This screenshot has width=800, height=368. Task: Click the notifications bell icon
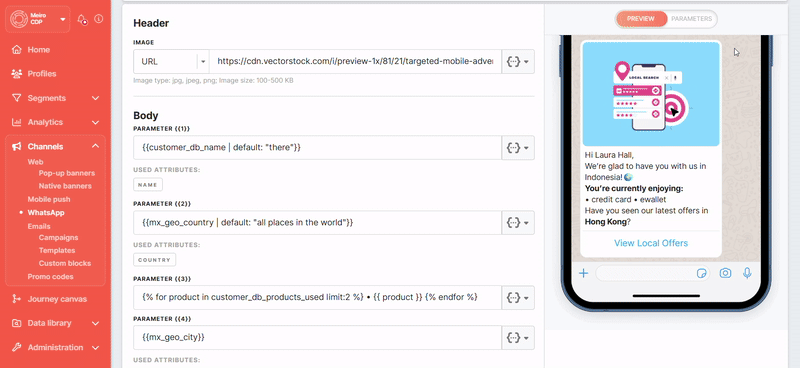click(82, 19)
